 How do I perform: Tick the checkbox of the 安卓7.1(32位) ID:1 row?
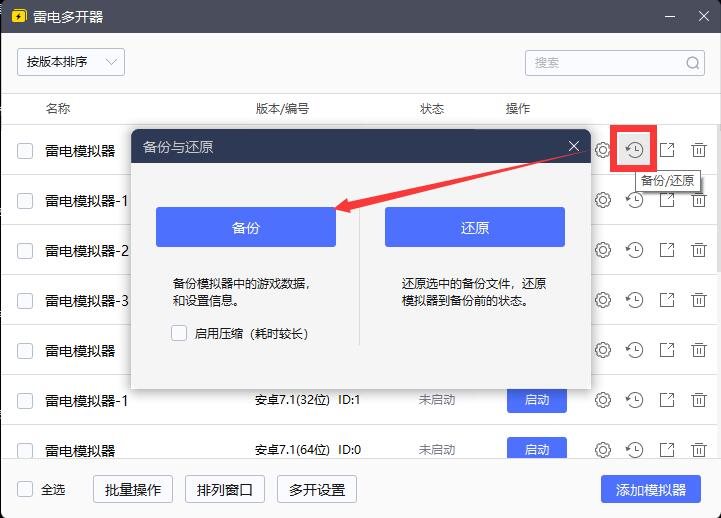tap(25, 401)
